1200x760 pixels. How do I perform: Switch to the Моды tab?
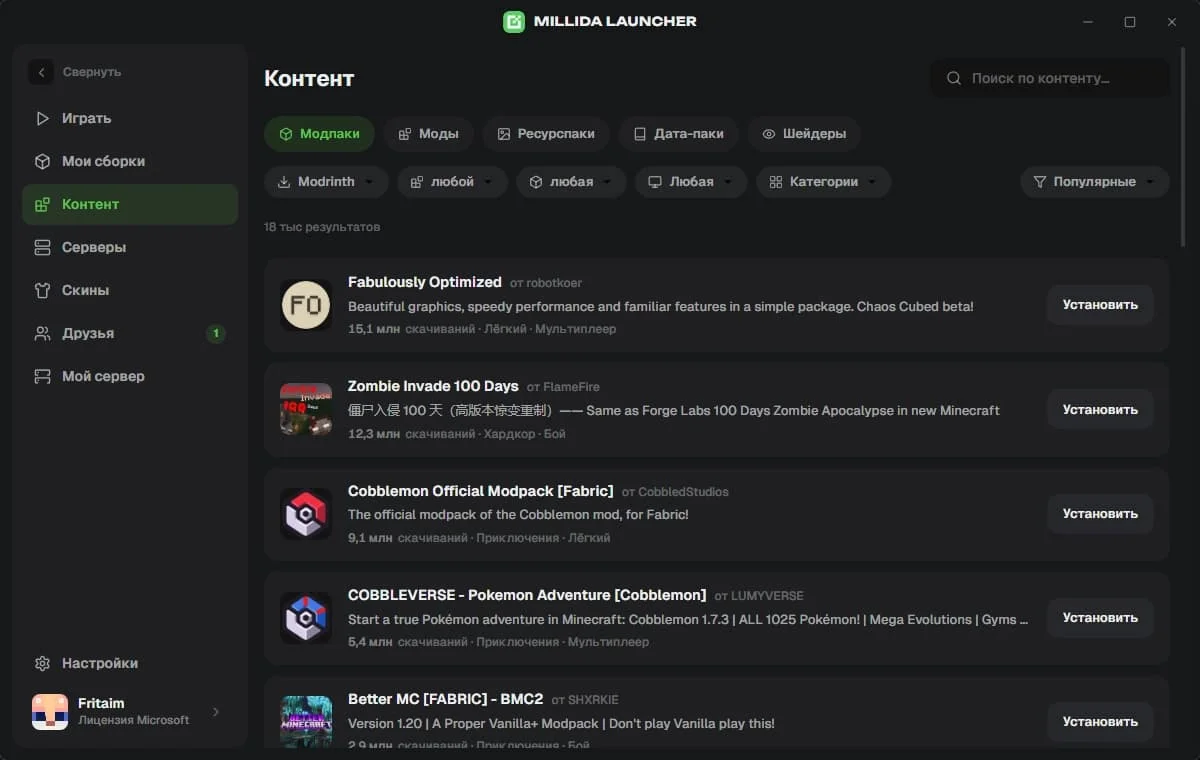[x=428, y=134]
